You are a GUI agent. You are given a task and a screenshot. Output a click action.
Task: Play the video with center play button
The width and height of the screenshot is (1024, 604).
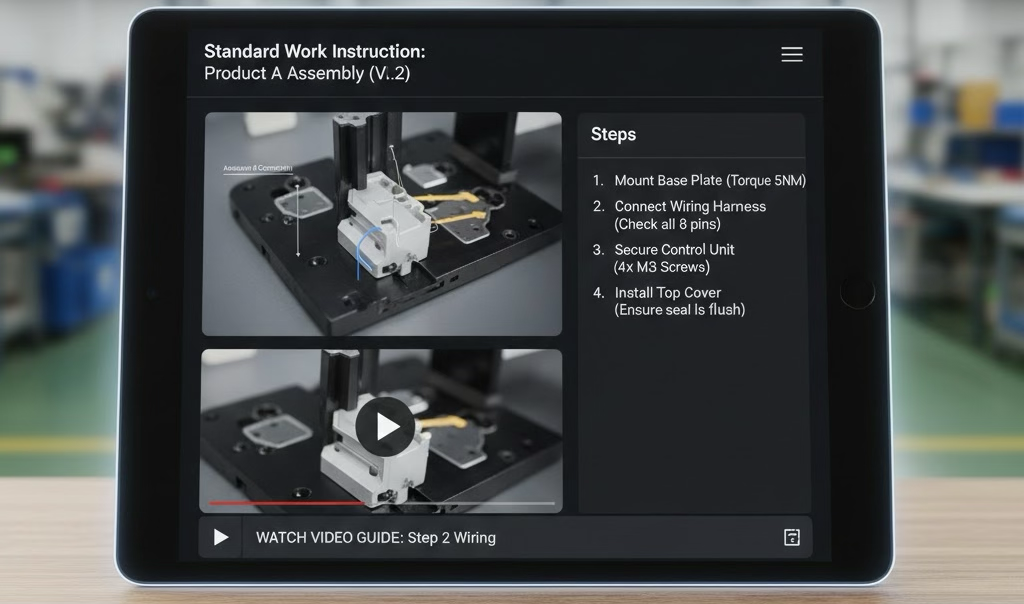pos(385,426)
